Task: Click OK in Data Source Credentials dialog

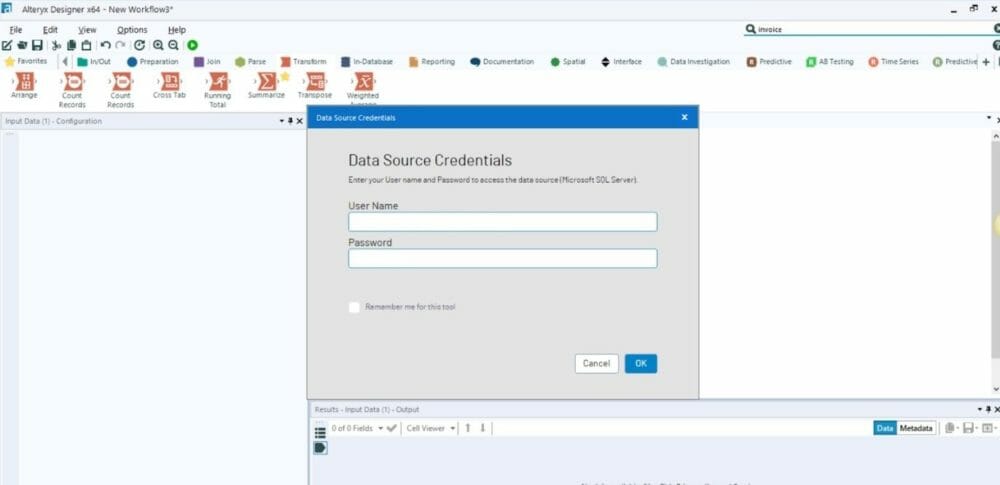Action: 641,364
